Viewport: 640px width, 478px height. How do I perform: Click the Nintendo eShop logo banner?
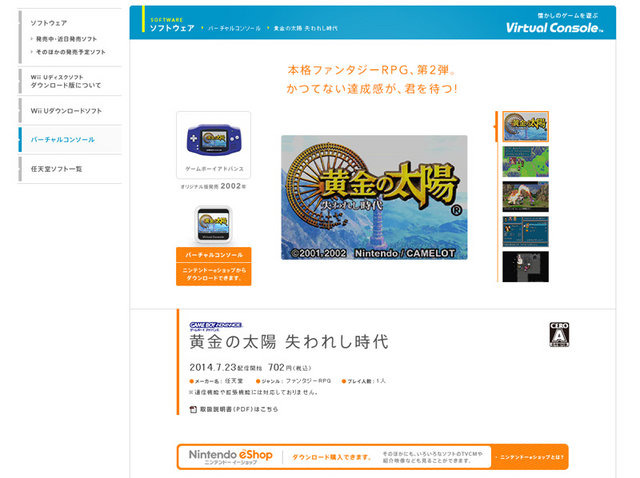click(x=231, y=457)
